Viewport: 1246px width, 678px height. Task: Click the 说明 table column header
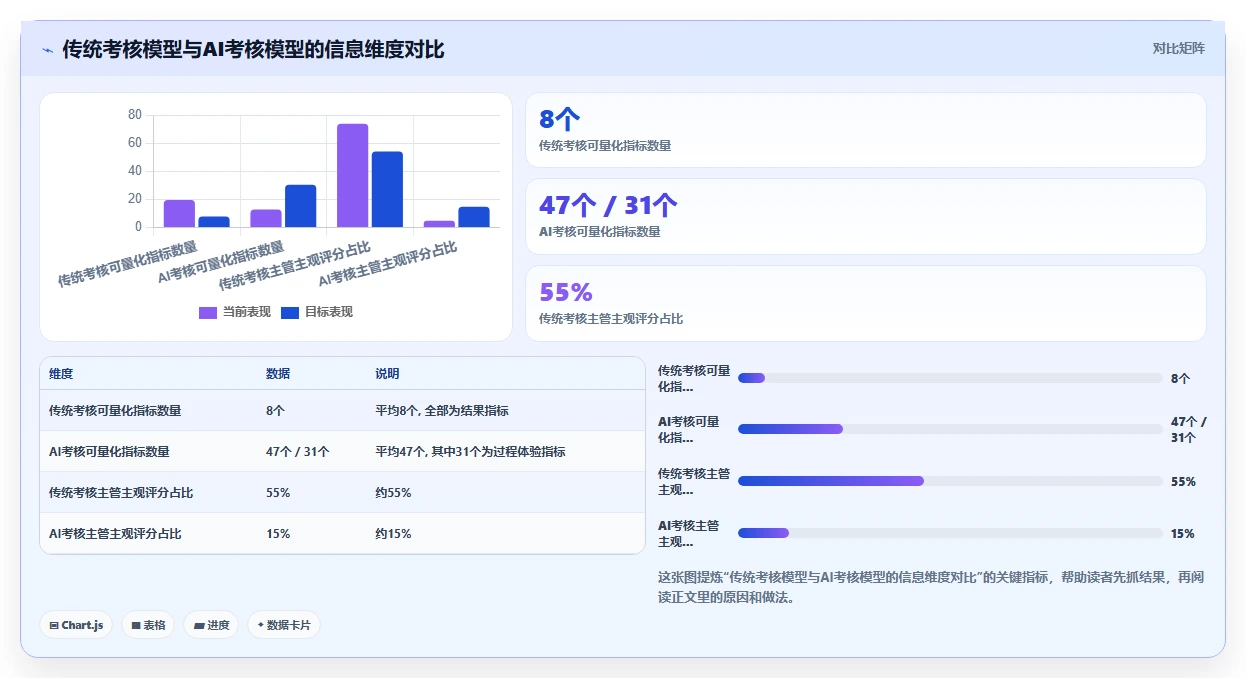coord(387,374)
